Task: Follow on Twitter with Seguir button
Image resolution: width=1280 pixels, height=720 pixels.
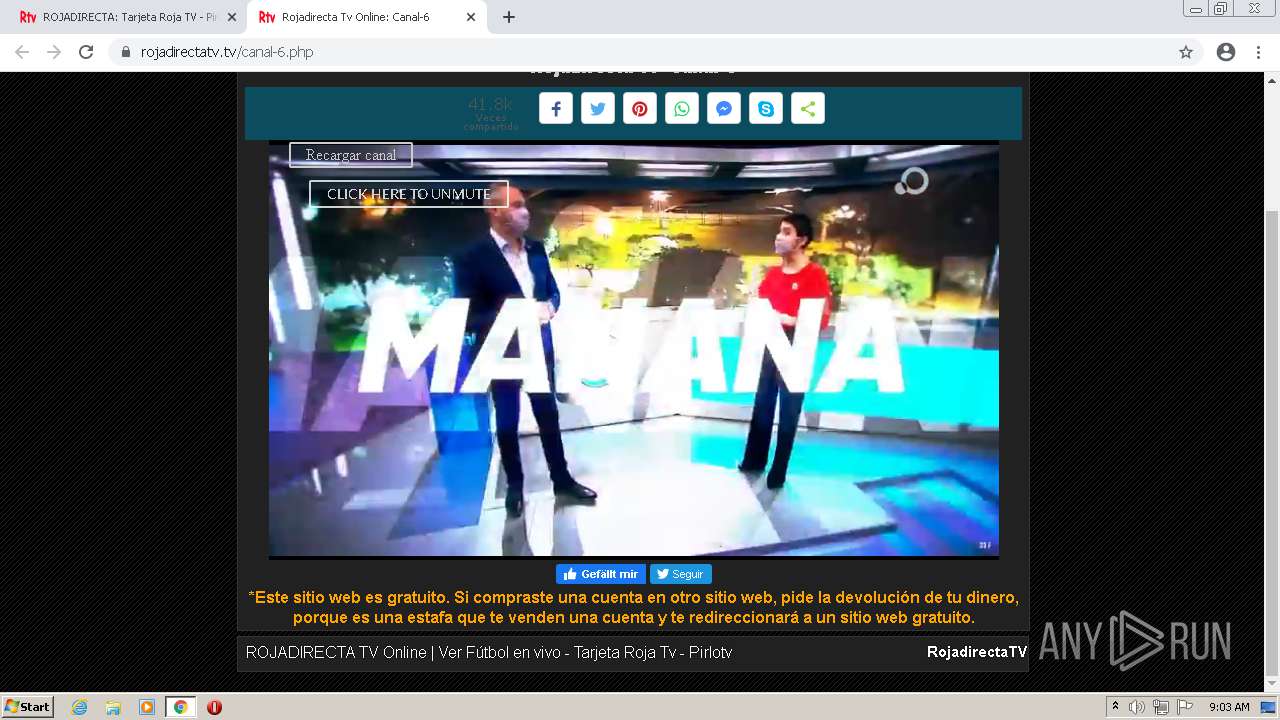Action: pos(680,574)
